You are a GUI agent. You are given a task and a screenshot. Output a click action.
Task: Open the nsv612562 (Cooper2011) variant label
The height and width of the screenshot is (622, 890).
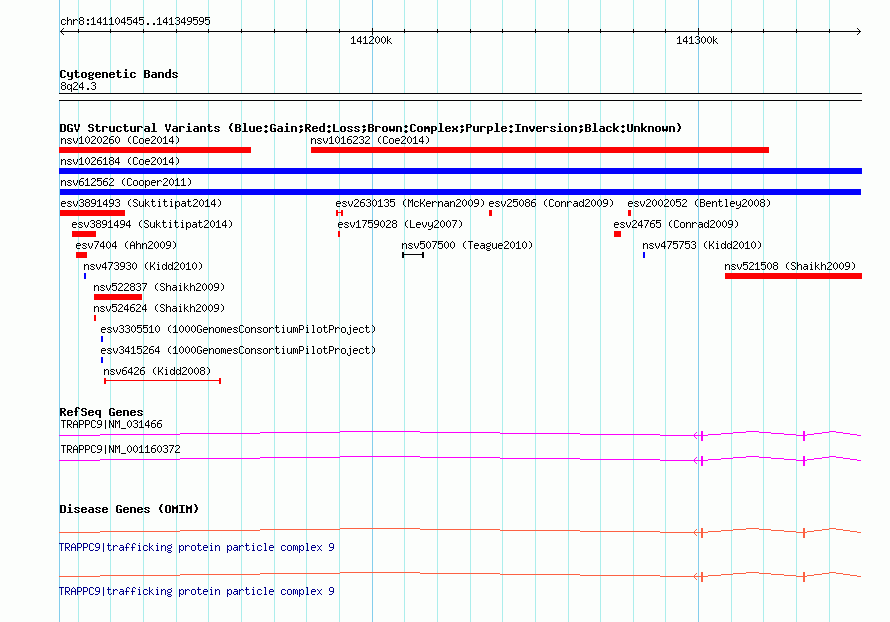click(x=126, y=182)
